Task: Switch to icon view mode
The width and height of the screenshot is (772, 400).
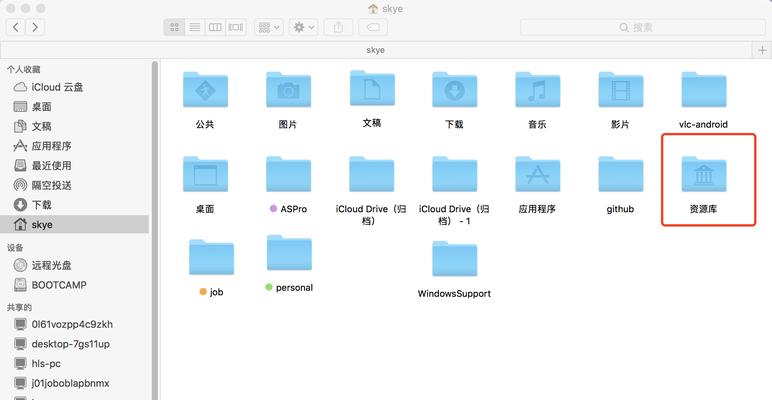Action: click(174, 27)
